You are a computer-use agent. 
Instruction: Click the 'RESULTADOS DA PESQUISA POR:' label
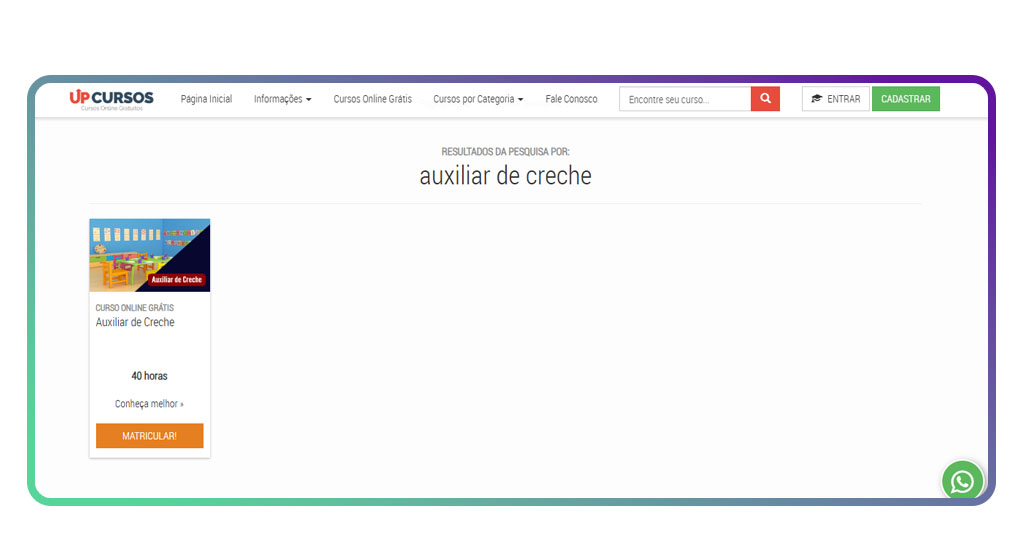pos(505,152)
